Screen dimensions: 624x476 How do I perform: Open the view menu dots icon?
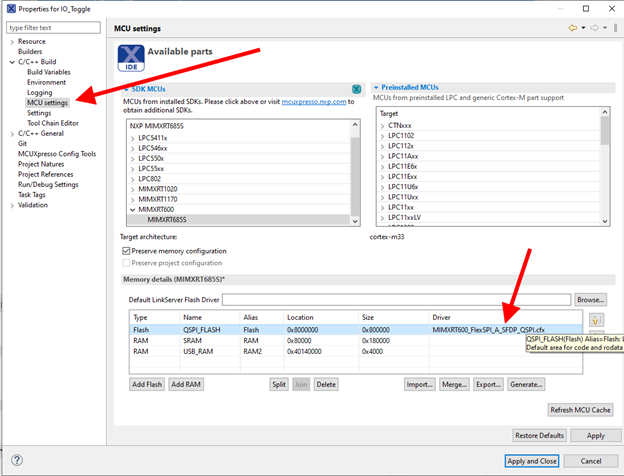point(615,28)
